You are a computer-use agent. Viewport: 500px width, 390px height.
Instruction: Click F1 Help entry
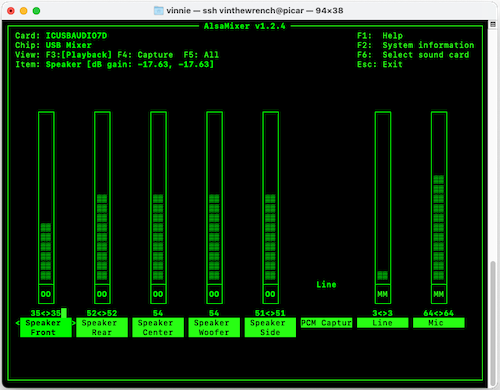(380, 36)
